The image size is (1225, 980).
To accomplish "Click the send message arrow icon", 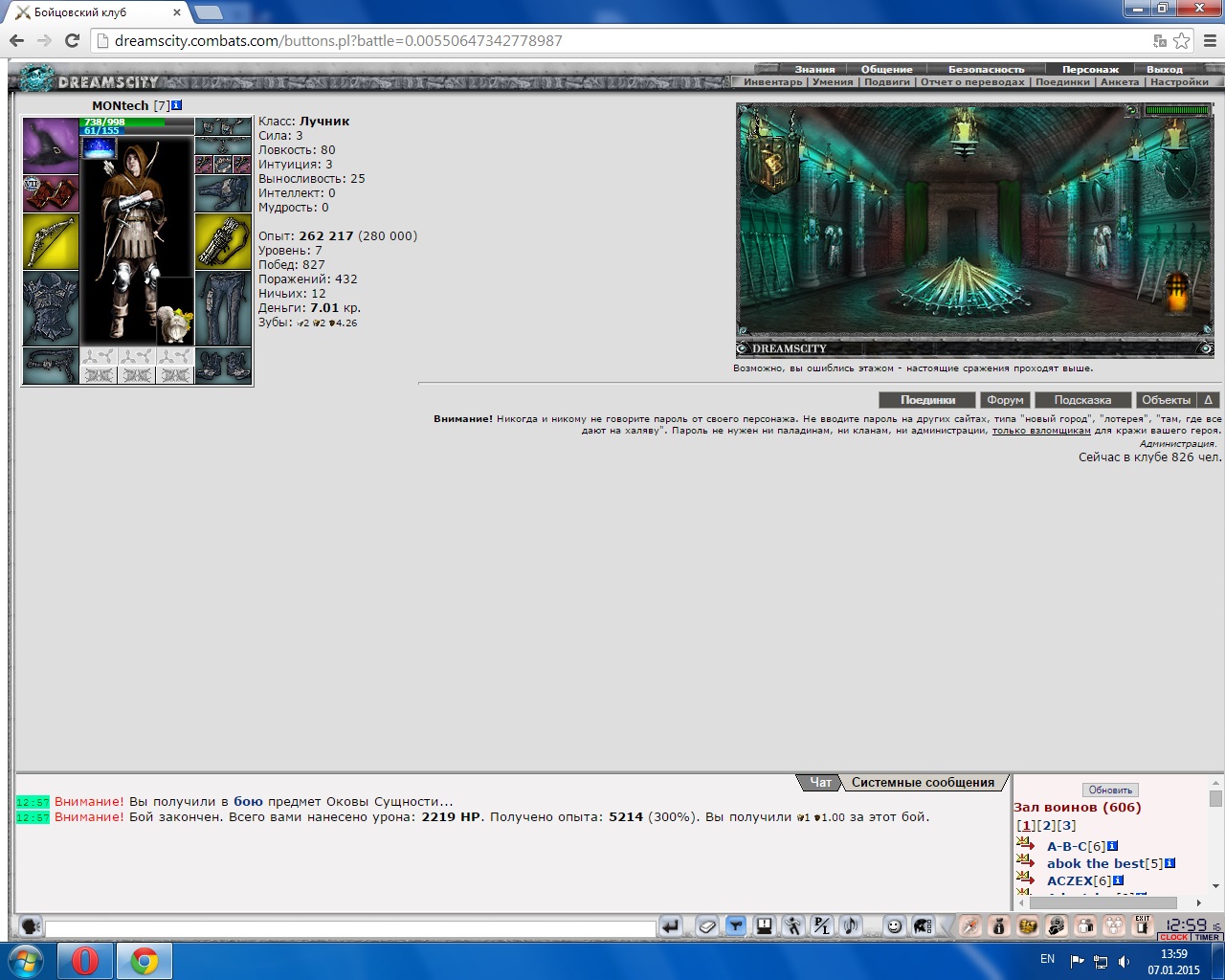I will (671, 925).
